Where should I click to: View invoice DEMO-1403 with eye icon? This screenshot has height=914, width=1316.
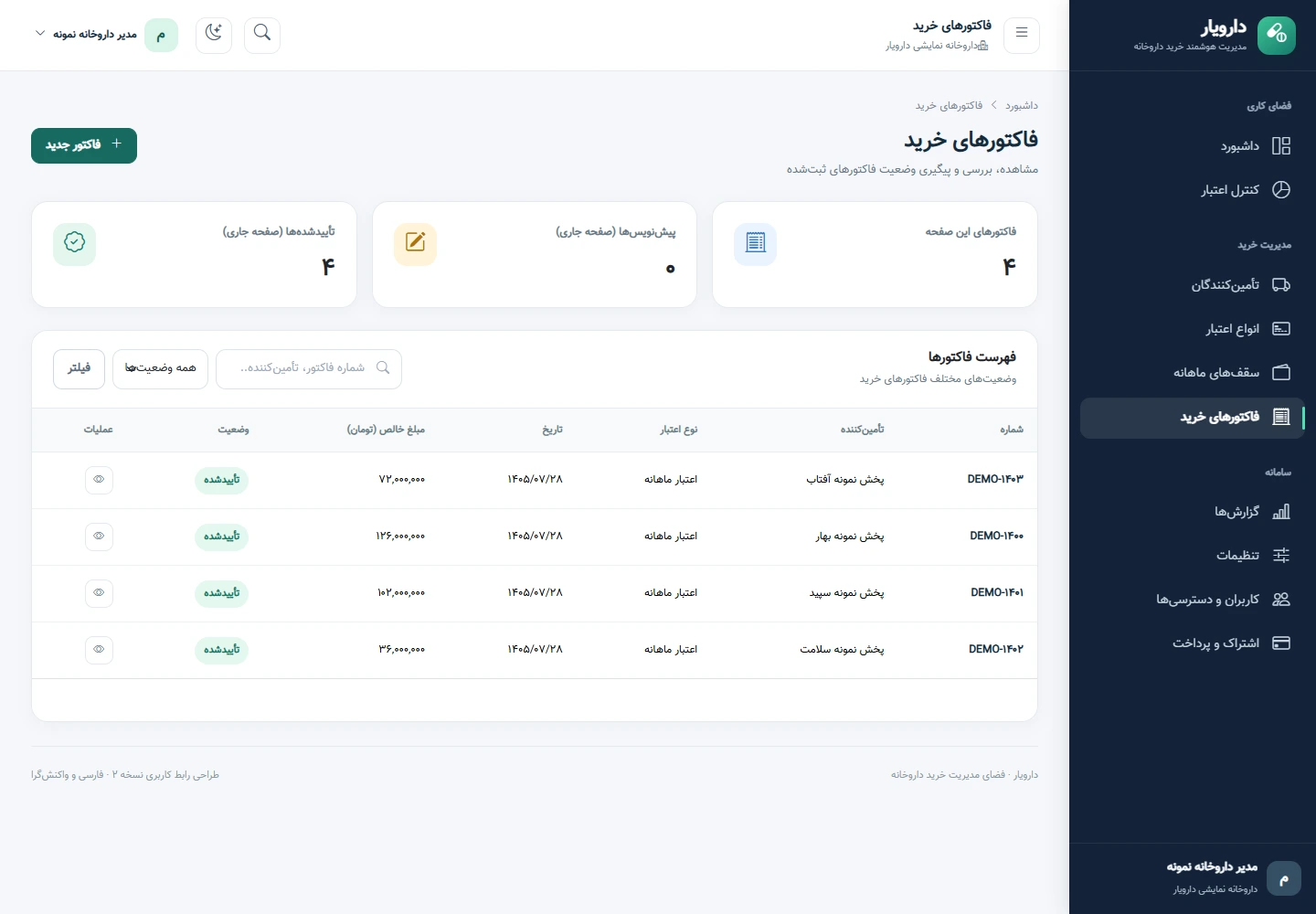tap(99, 480)
